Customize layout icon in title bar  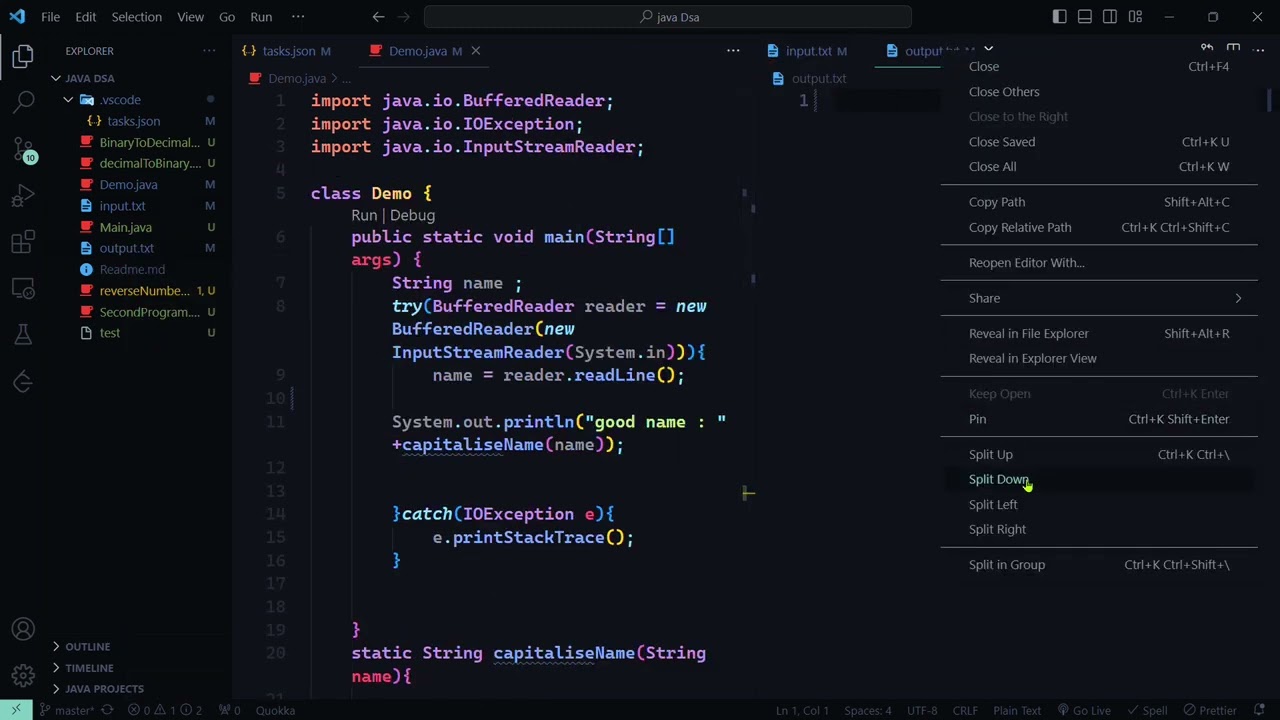(1135, 17)
